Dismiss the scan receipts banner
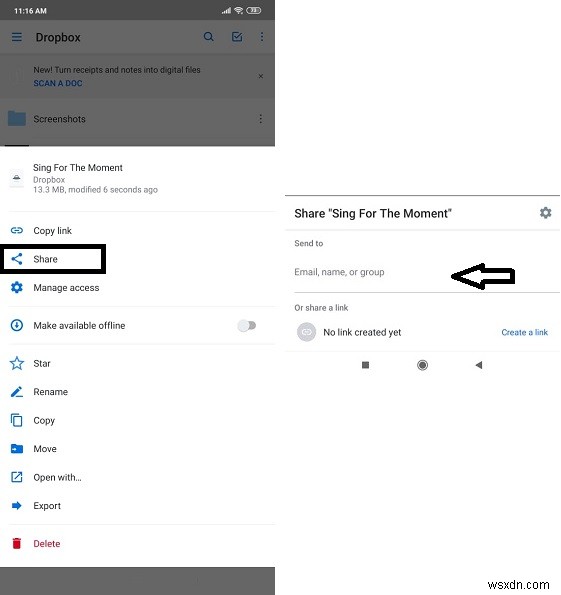The width and height of the screenshot is (561, 595). point(261,76)
